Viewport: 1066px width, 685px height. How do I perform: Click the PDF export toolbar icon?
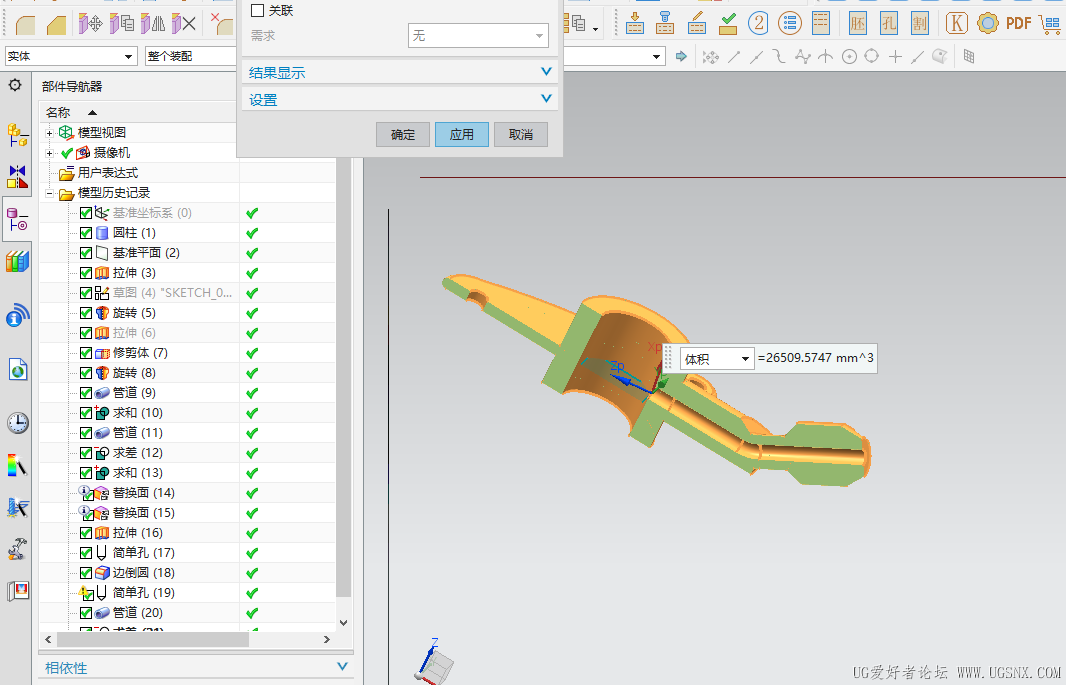tap(1018, 23)
